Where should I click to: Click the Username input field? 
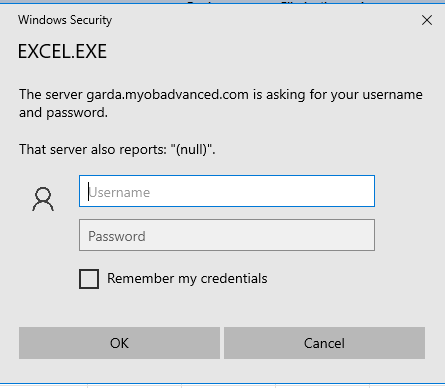(227, 191)
